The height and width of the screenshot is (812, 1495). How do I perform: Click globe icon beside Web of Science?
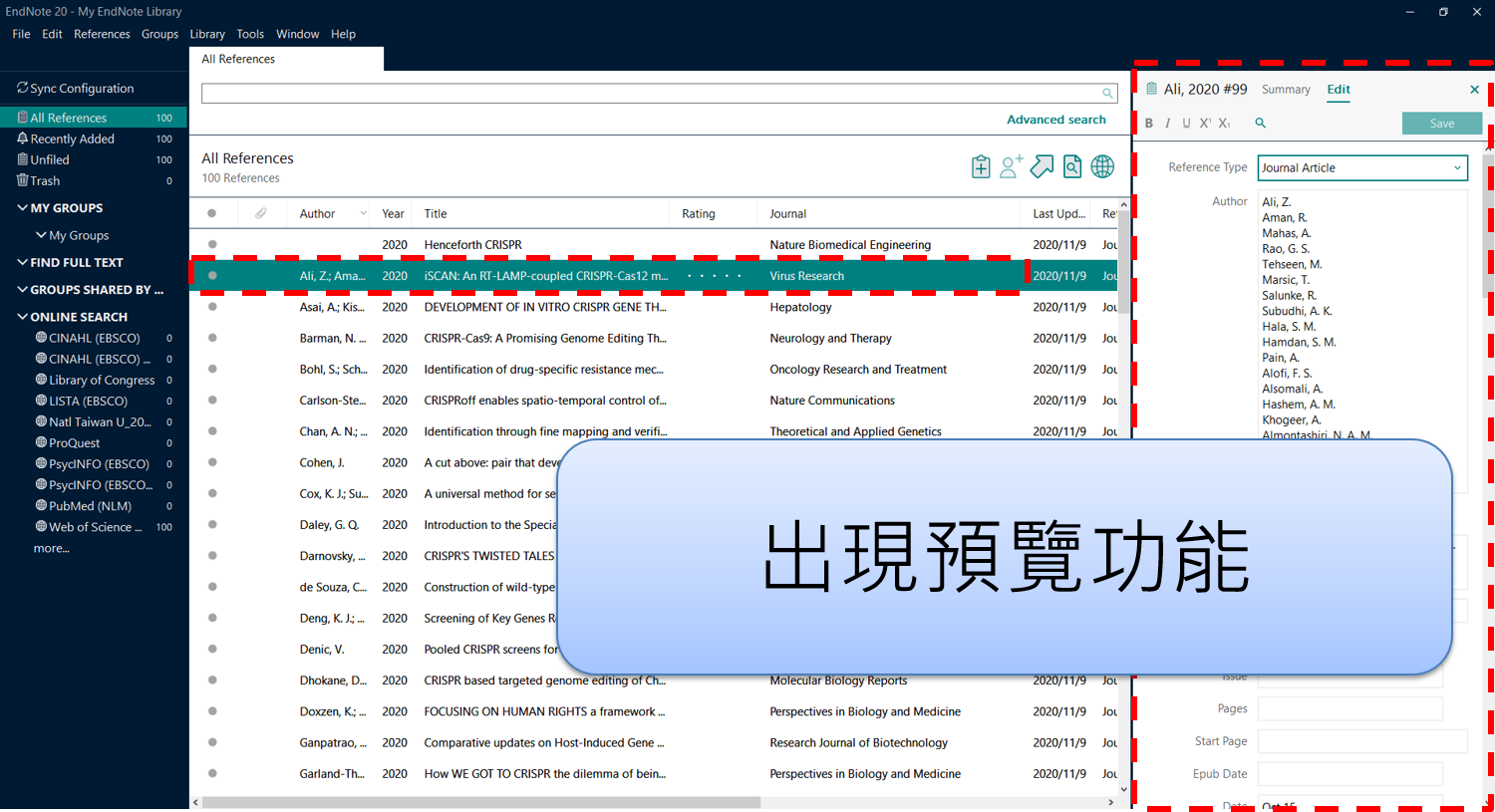click(x=41, y=526)
